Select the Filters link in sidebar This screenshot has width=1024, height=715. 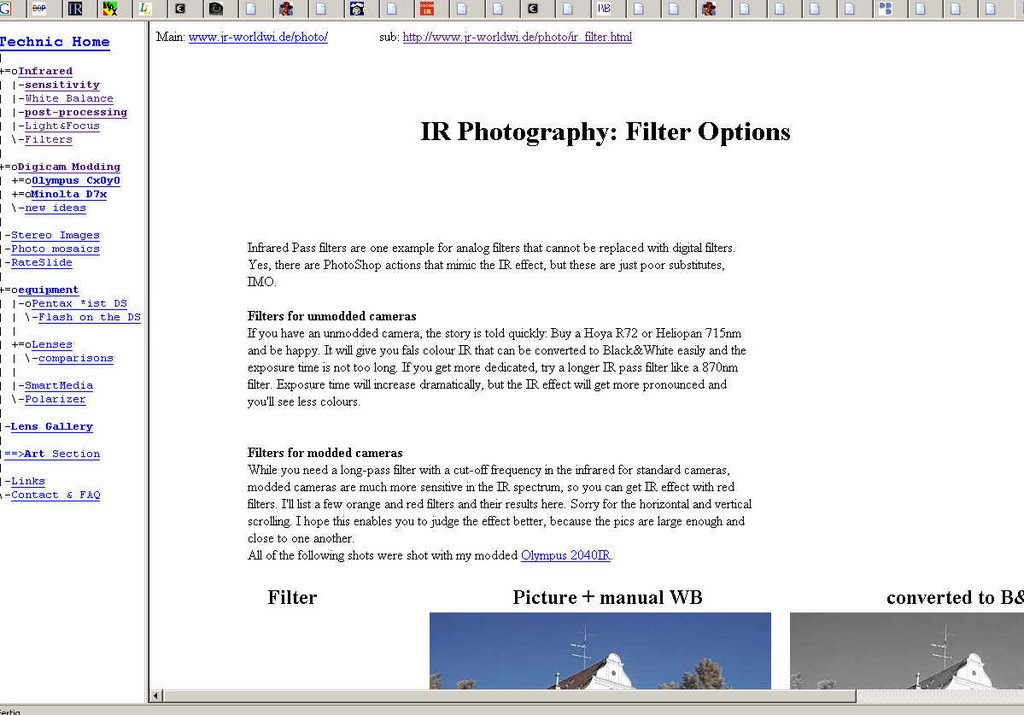48,140
